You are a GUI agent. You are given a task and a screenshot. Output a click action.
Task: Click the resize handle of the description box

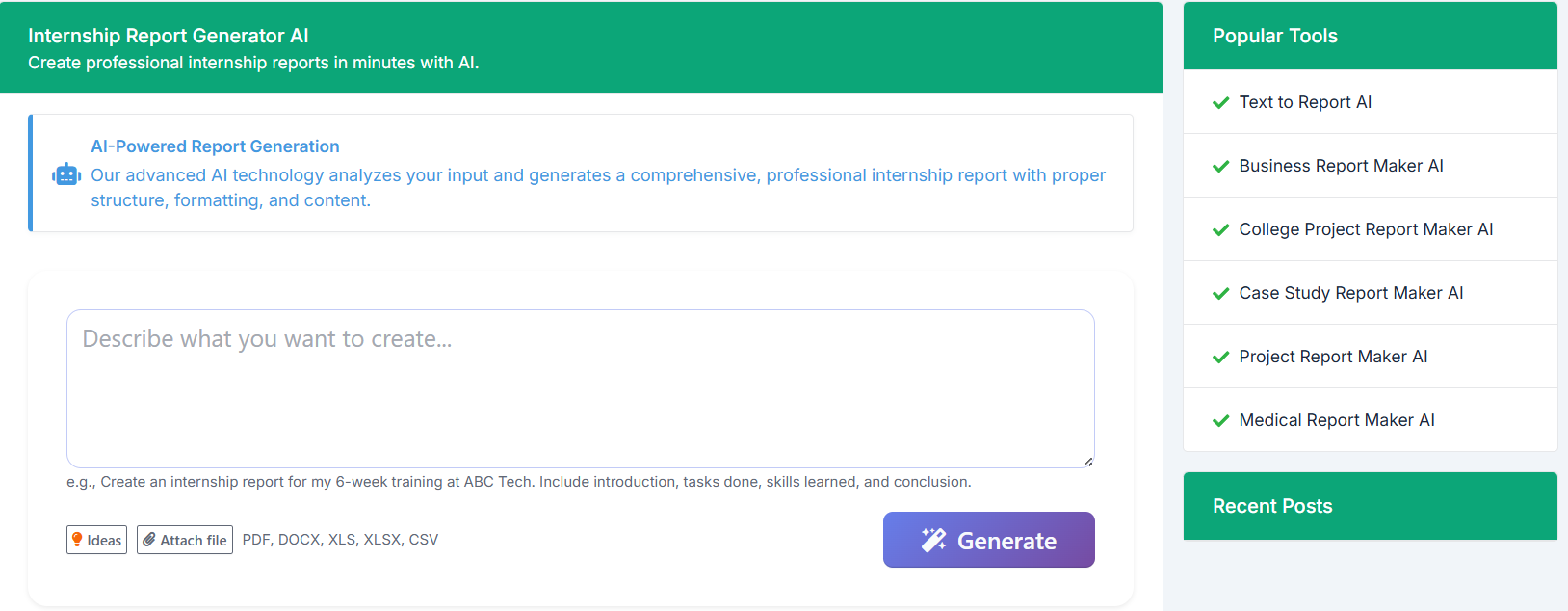pos(1087,462)
